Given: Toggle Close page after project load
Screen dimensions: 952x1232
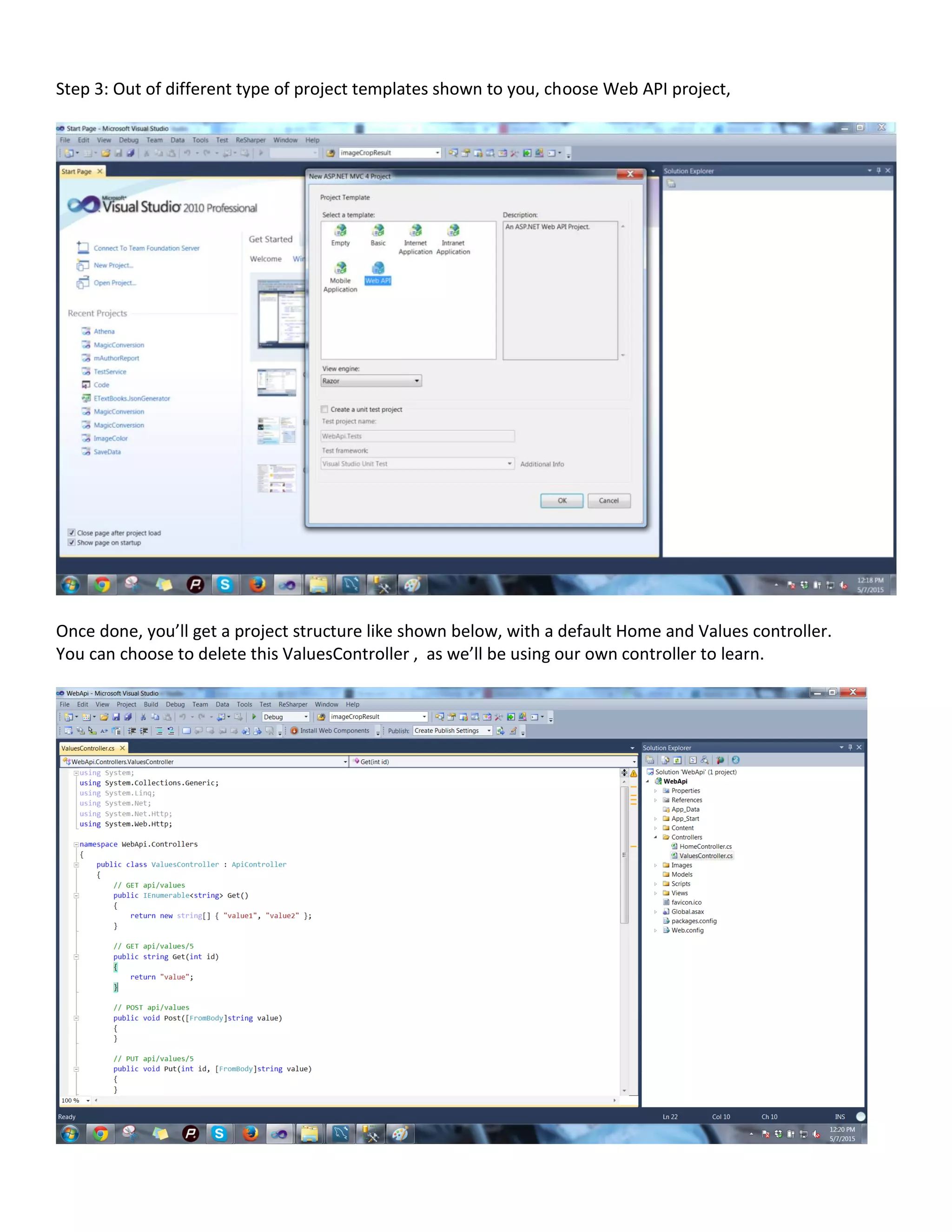Looking at the screenshot, I should (x=72, y=532).
